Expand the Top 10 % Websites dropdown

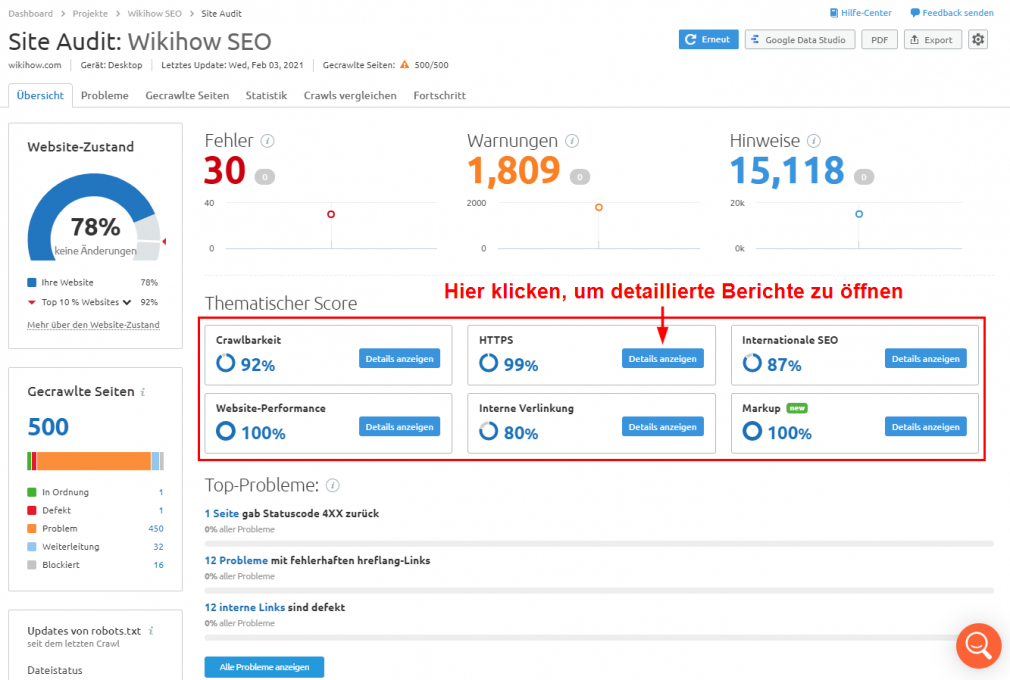pyautogui.click(x=127, y=302)
